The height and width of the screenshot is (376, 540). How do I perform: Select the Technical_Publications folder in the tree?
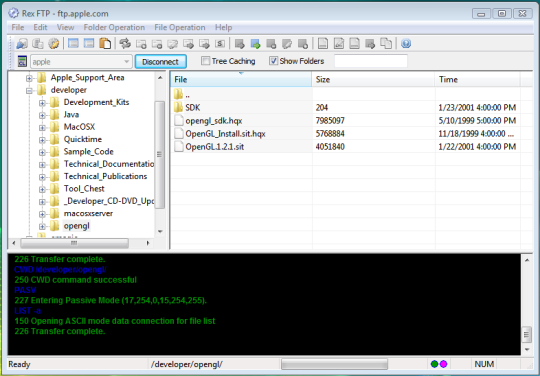105,176
